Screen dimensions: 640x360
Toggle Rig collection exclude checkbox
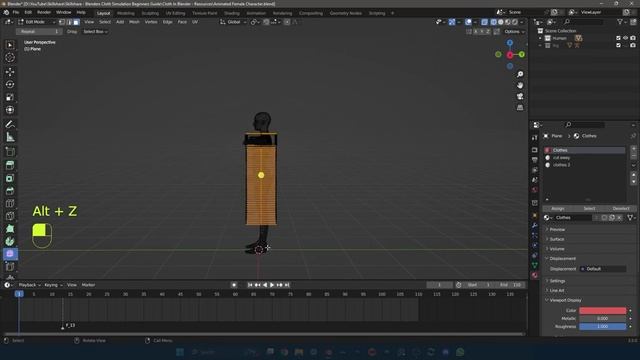click(618, 45)
